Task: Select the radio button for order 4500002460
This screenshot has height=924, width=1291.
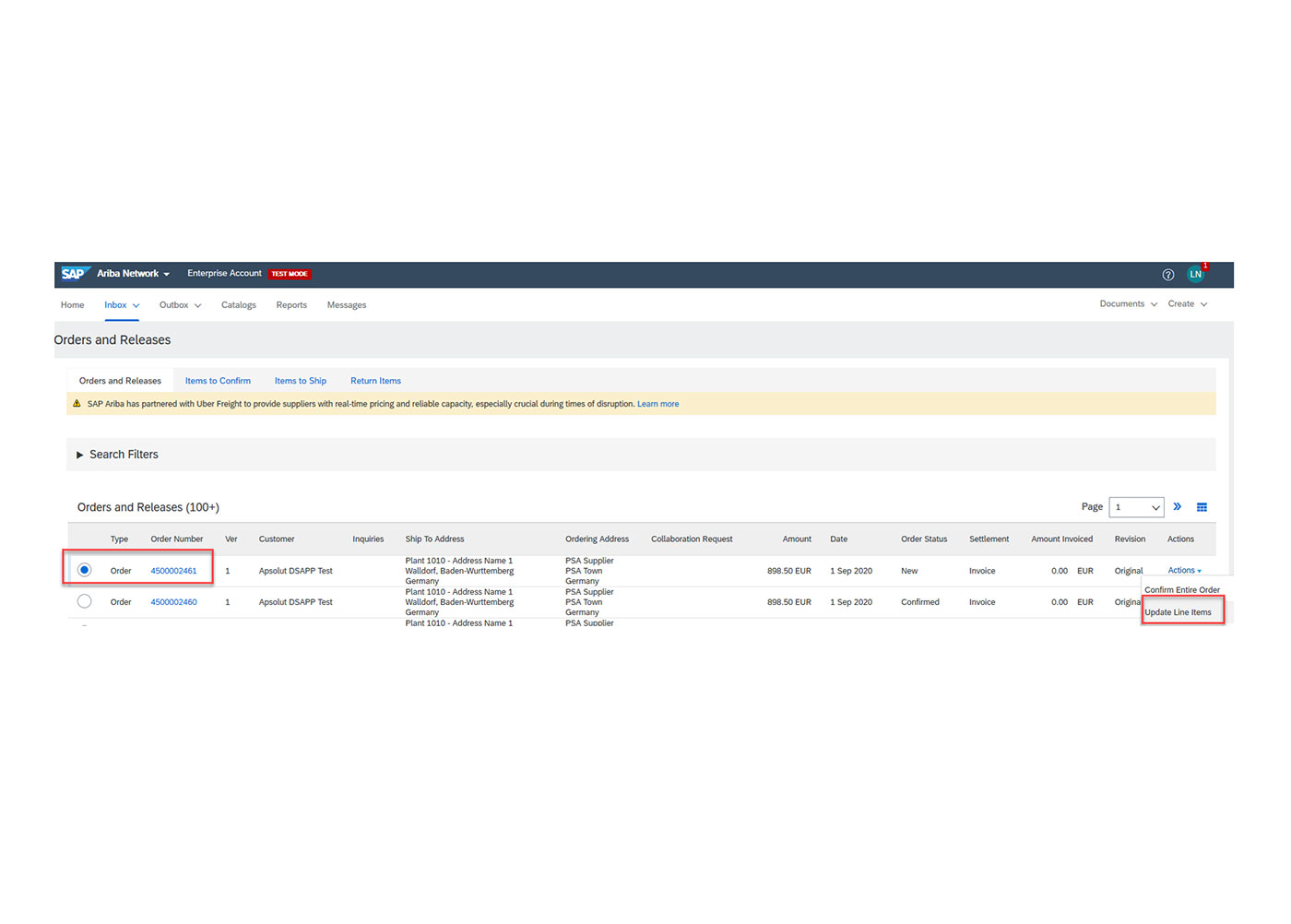Action: pyautogui.click(x=84, y=600)
